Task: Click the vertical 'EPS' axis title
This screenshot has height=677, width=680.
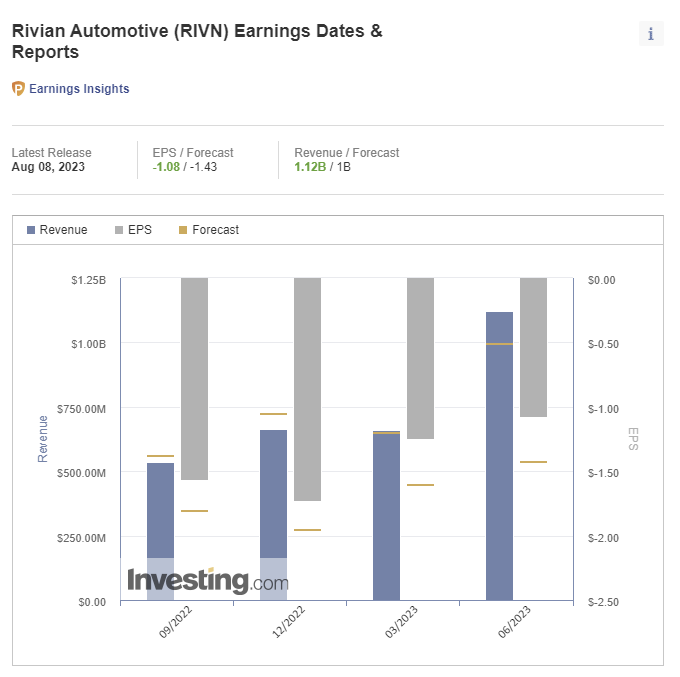Action: (x=633, y=439)
